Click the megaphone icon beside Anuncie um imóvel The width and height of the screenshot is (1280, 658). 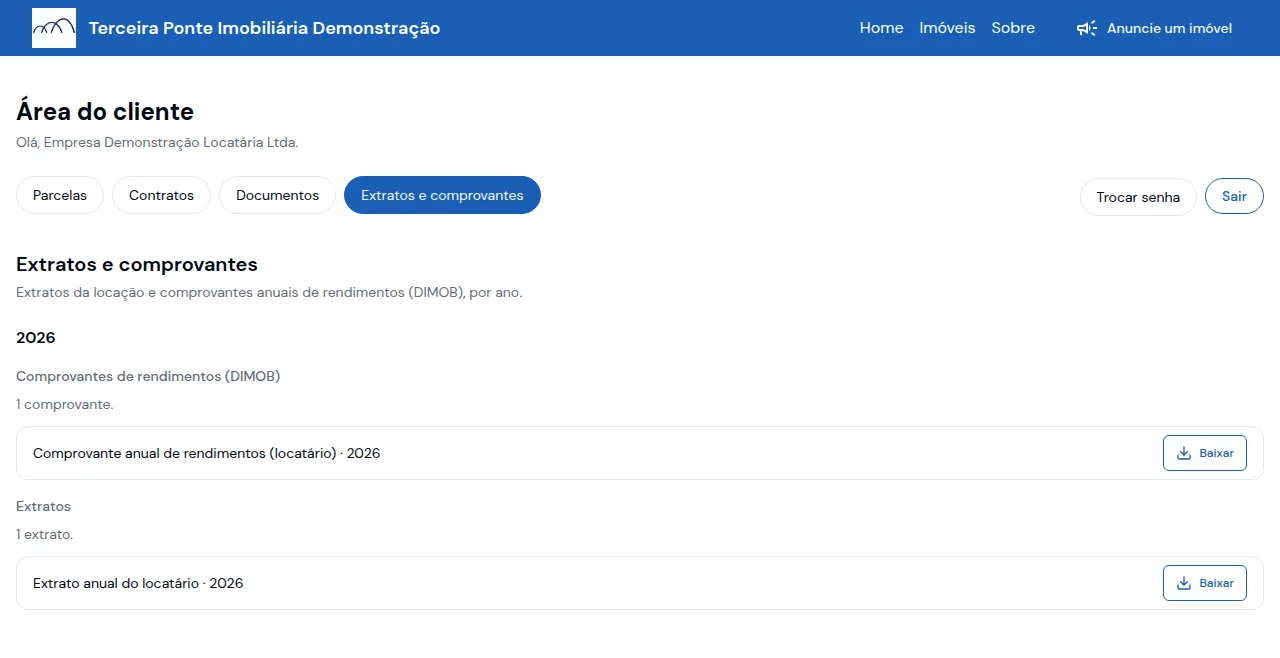click(1087, 28)
